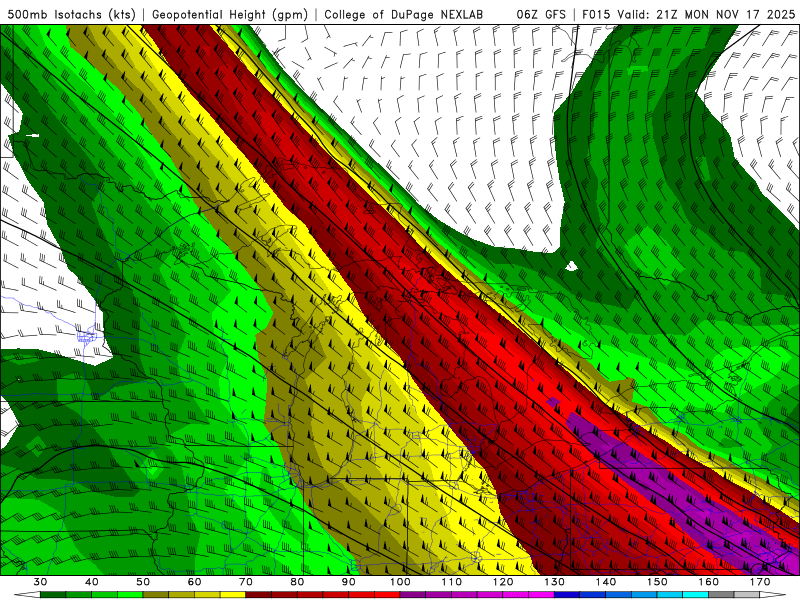
Task: Click the 'Geopotential Height (gpm)' header text
Action: pos(230,14)
